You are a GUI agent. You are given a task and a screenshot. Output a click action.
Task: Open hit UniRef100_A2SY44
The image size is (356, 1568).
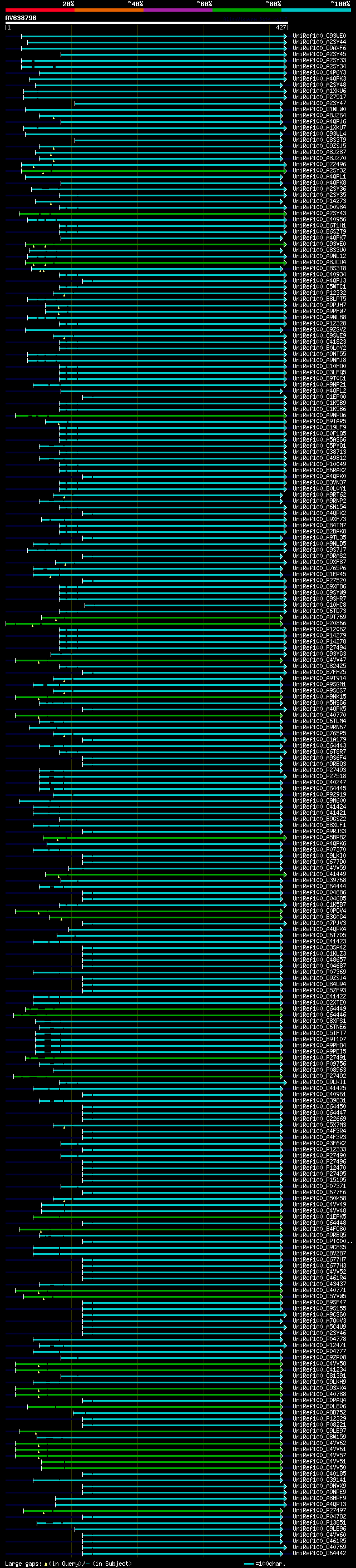pos(319,42)
